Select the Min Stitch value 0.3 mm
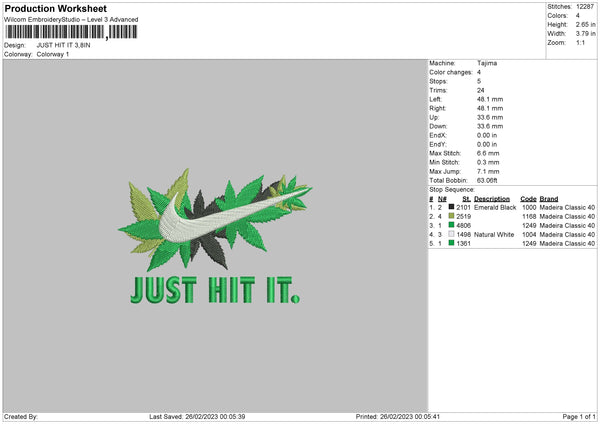 pyautogui.click(x=488, y=163)
